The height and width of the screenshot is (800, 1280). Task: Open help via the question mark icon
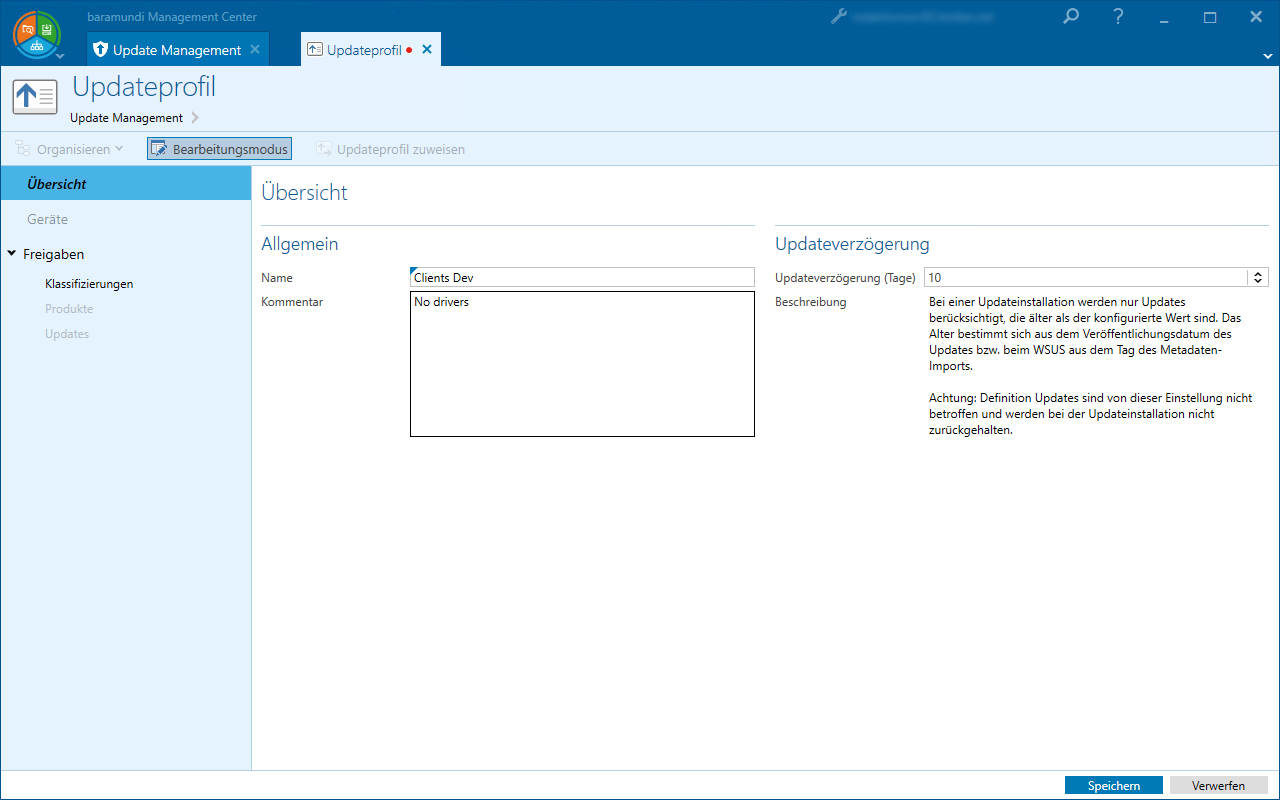(x=1118, y=17)
